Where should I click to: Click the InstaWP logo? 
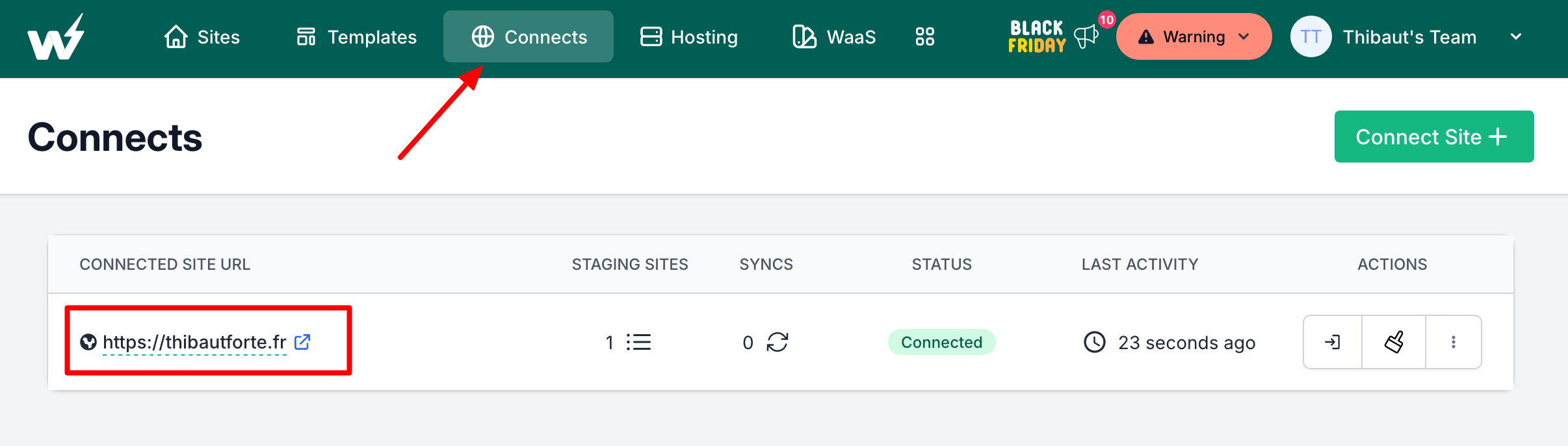56,37
